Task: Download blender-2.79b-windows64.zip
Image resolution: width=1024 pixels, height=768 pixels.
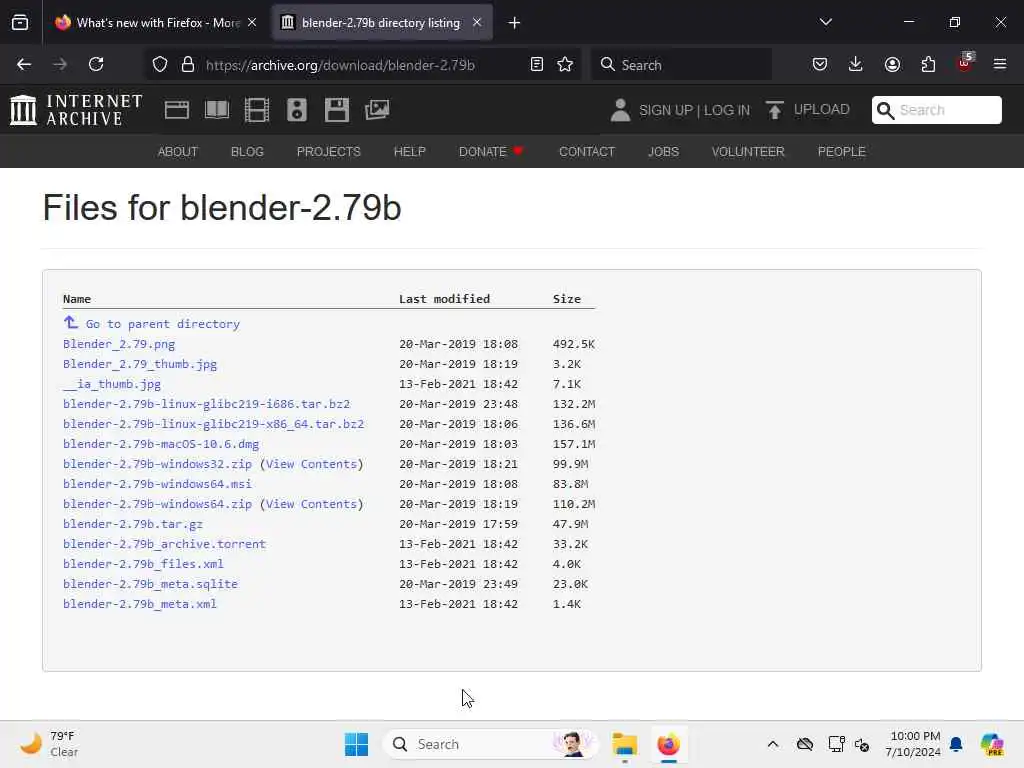Action: click(157, 504)
